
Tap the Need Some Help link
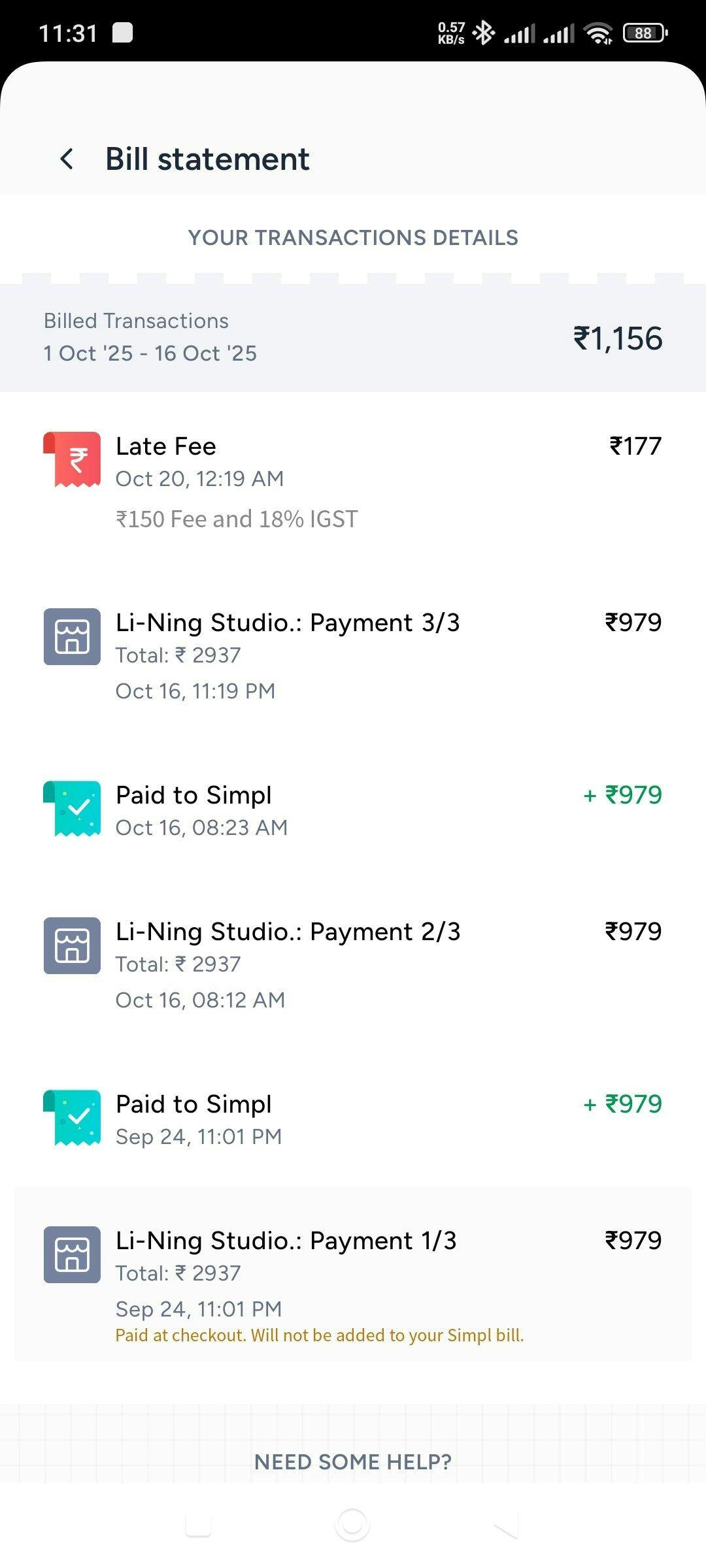coord(353,1462)
